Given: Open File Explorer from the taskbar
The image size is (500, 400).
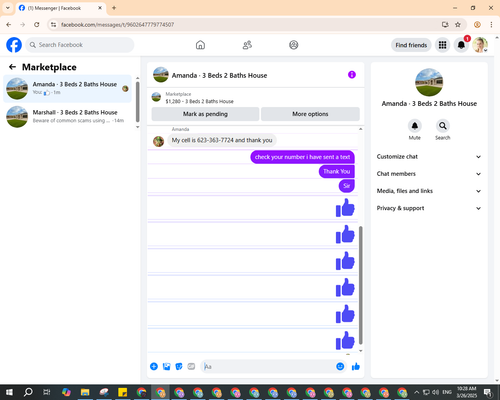Looking at the screenshot, I should click(85, 392).
